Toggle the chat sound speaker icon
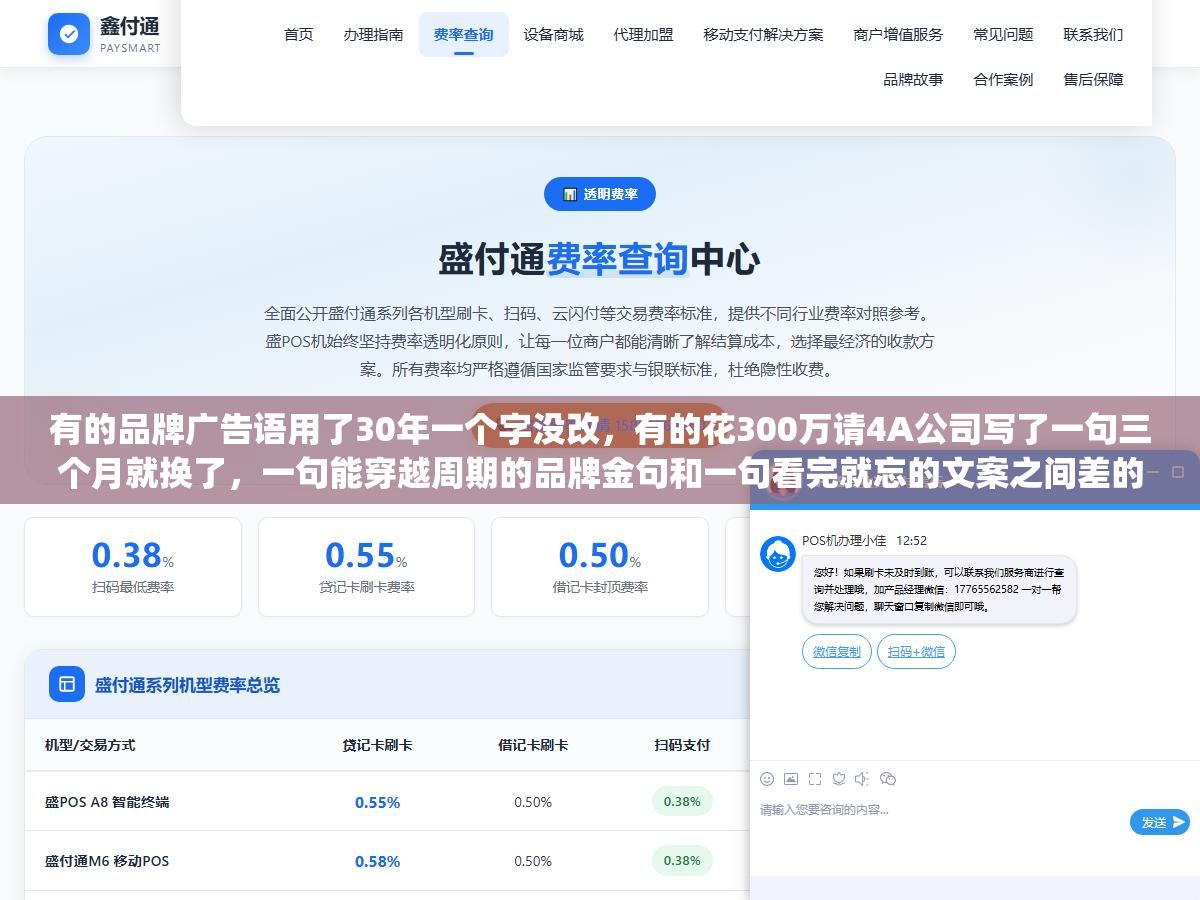 862,778
